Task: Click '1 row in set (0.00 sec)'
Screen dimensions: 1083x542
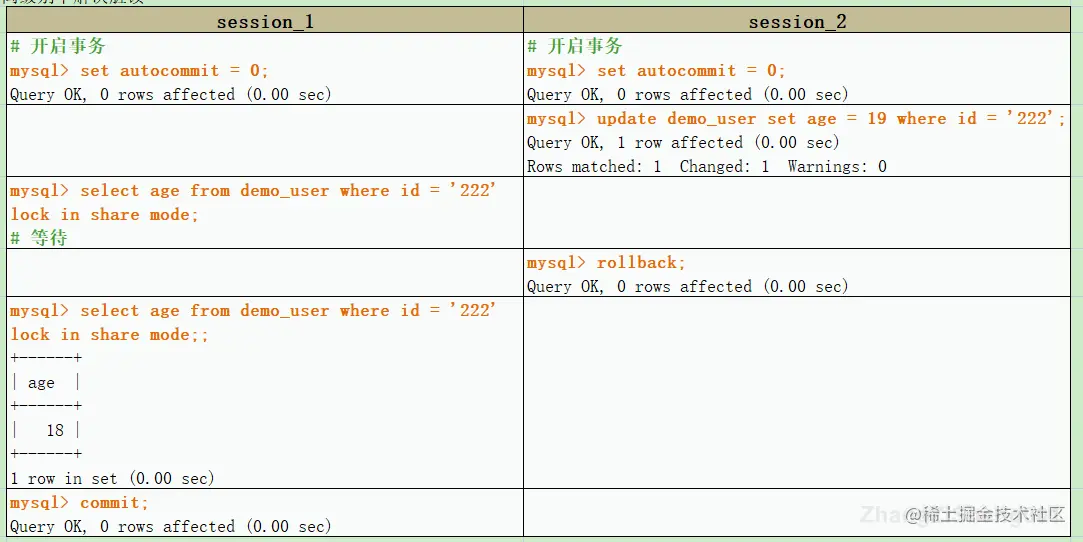Action: click(x=112, y=478)
